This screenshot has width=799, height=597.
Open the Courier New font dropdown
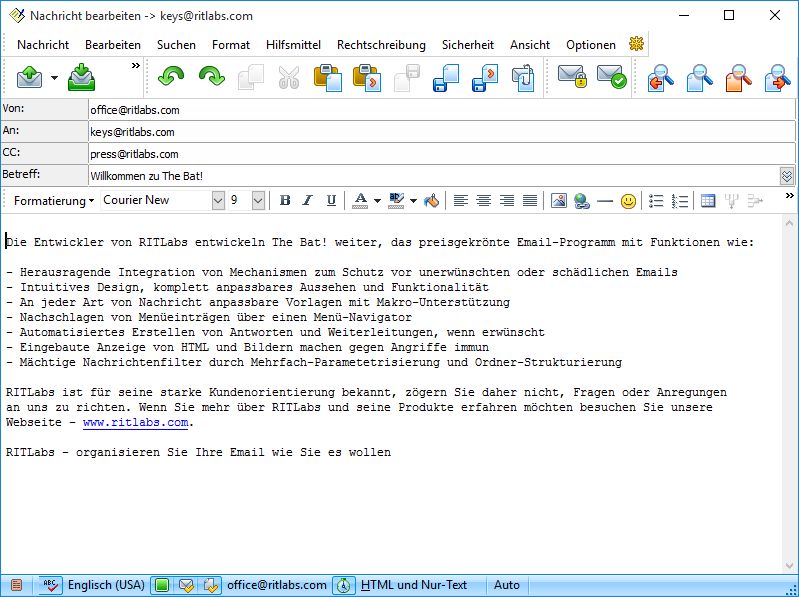tap(218, 201)
